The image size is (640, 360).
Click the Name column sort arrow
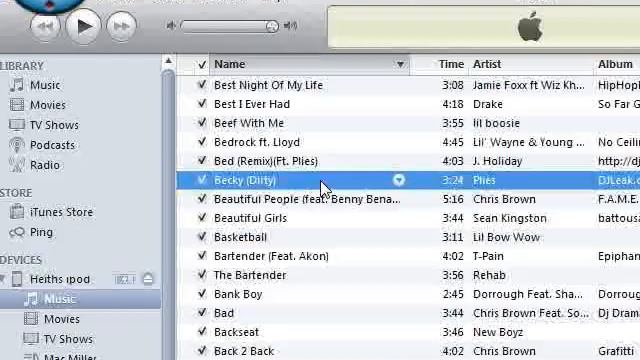coord(400,64)
